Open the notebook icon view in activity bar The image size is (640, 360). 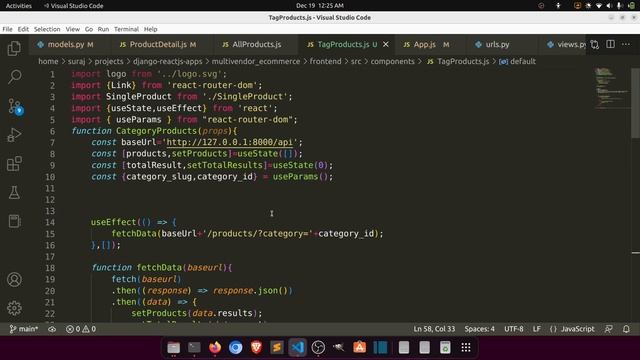[x=14, y=221]
